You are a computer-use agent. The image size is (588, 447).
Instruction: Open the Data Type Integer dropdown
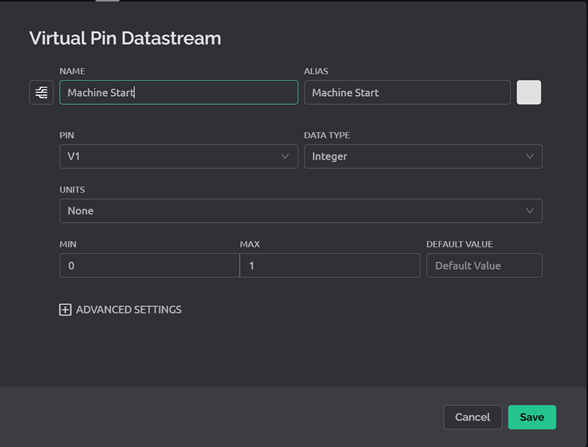(423, 156)
